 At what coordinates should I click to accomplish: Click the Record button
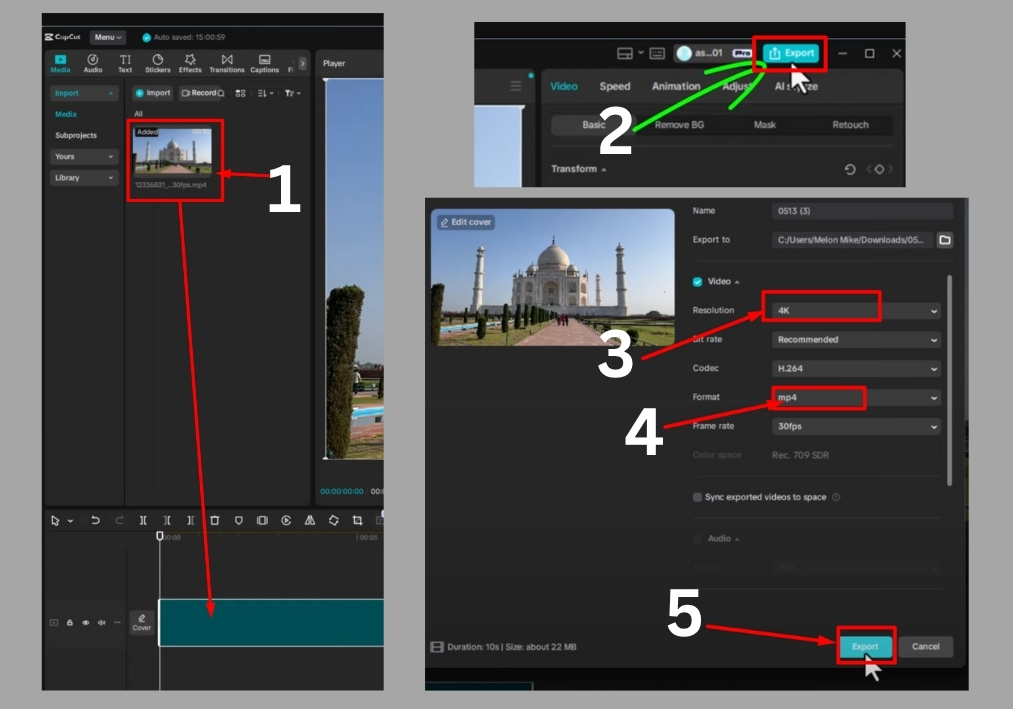(x=199, y=93)
